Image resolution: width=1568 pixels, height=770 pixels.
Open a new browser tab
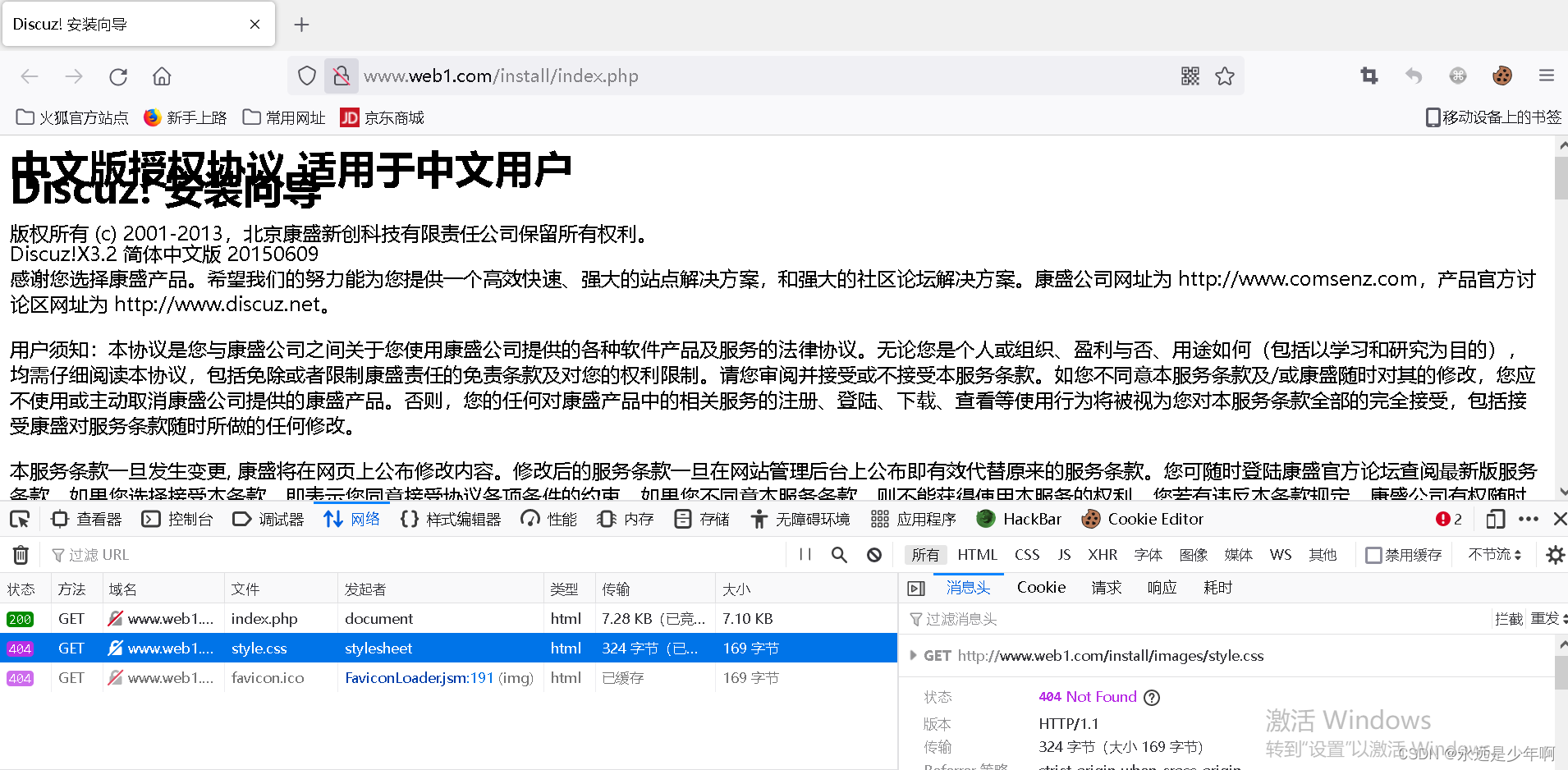coord(301,25)
